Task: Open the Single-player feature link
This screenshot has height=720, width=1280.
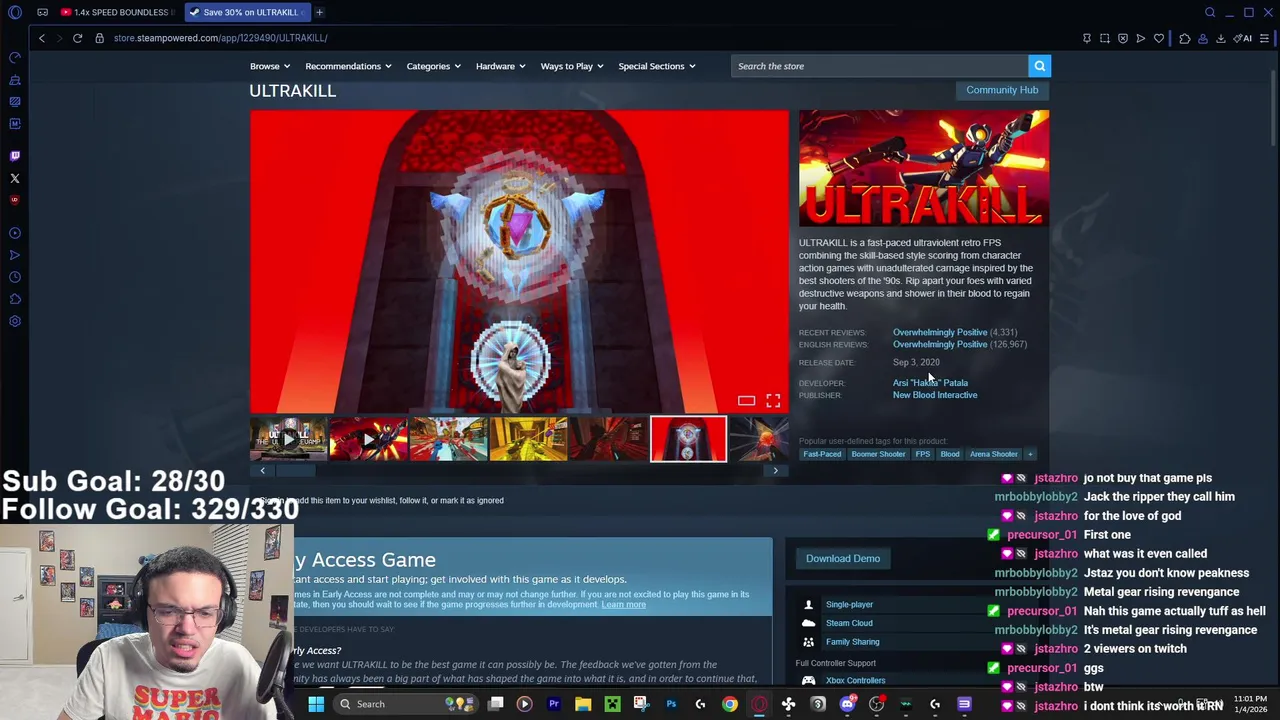Action: (849, 605)
